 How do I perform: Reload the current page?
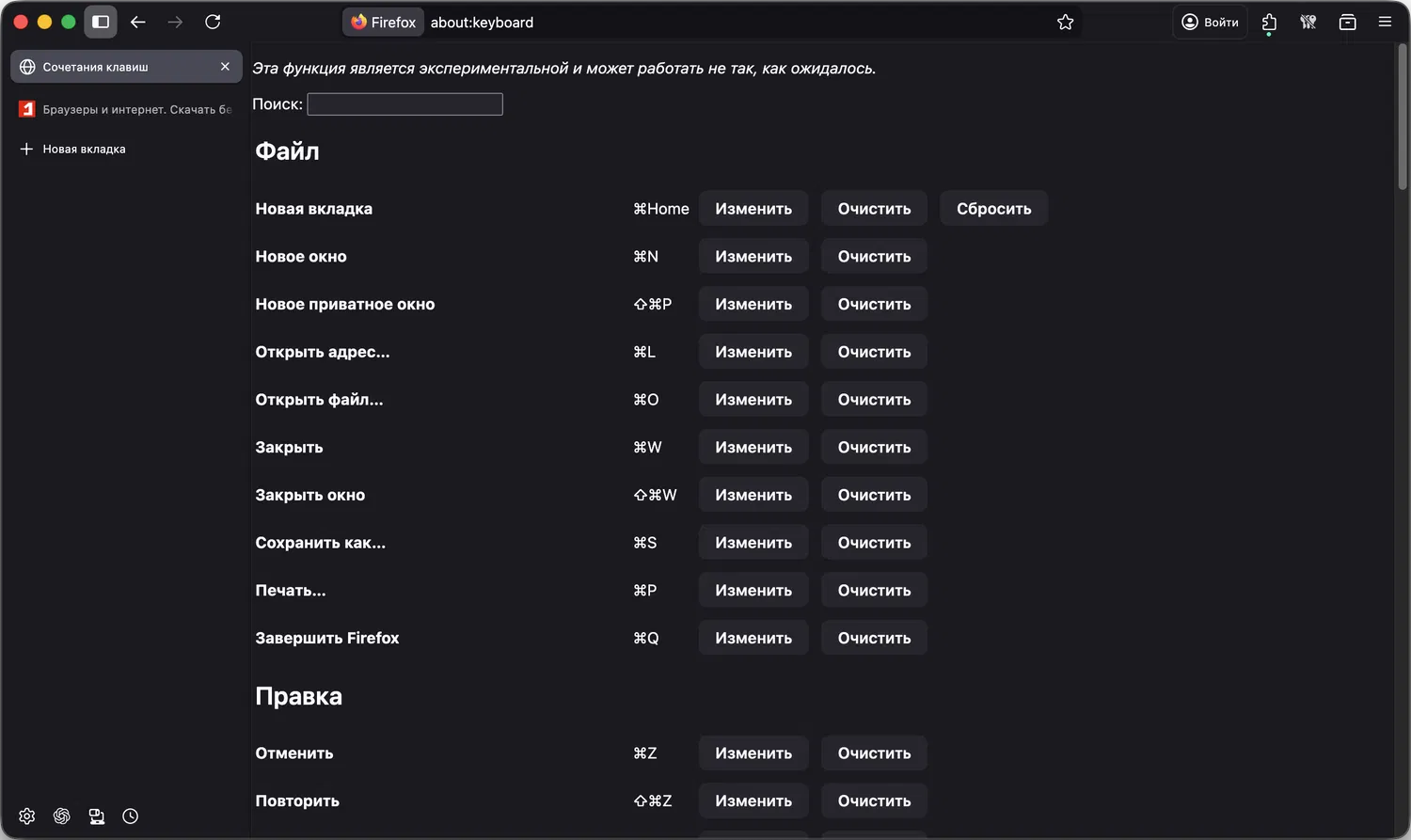pos(213,22)
